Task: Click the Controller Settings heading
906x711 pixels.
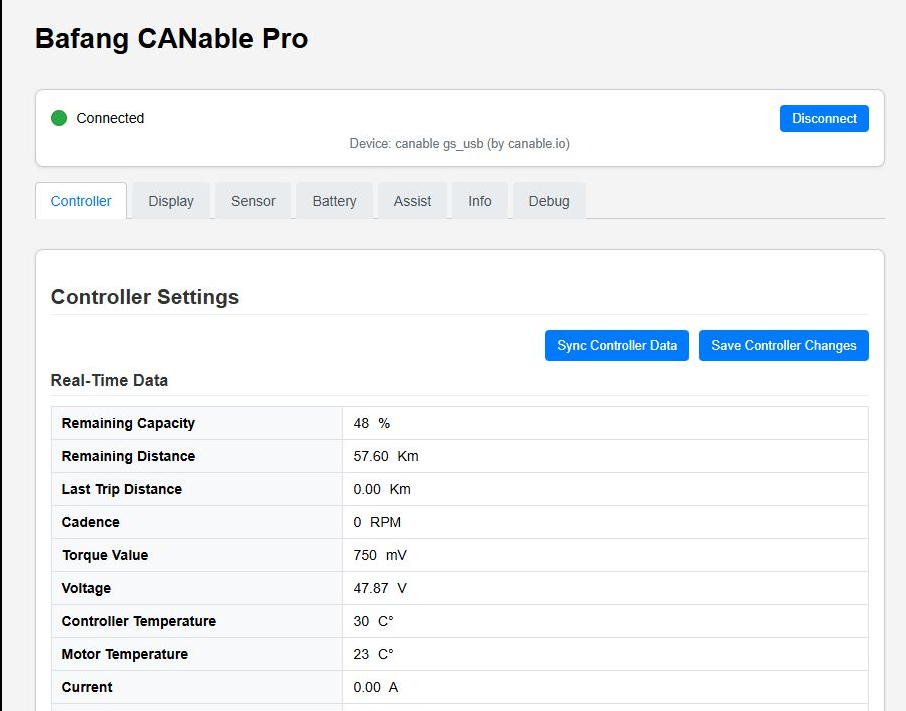Action: point(144,297)
